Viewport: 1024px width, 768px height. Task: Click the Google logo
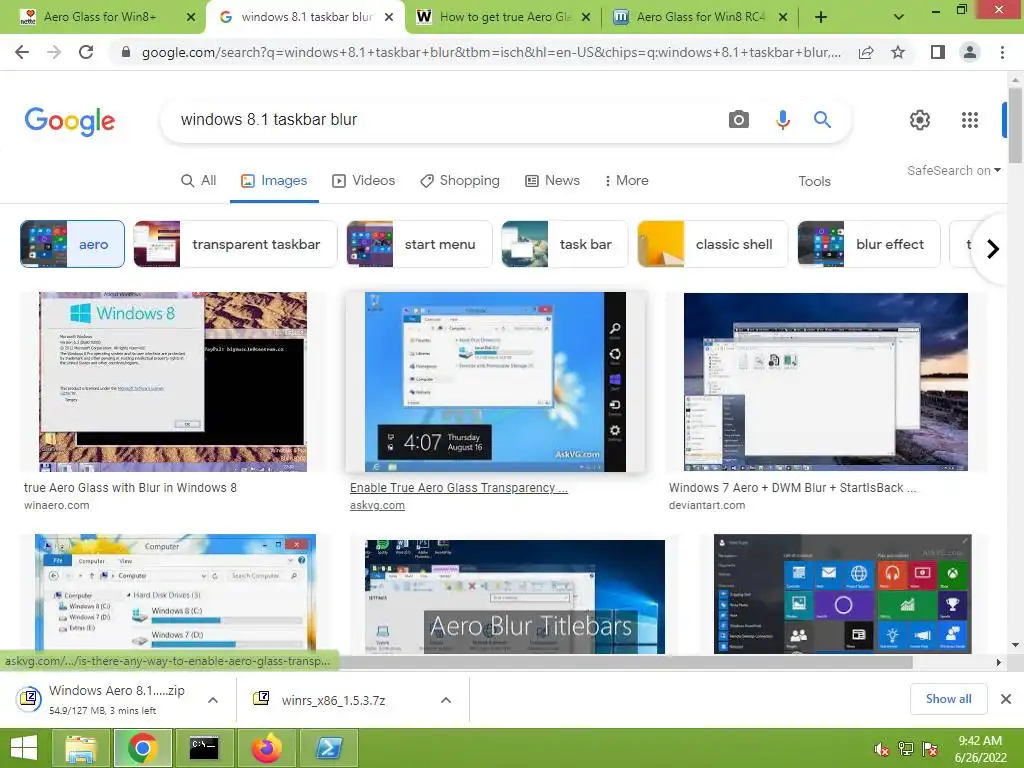70,121
